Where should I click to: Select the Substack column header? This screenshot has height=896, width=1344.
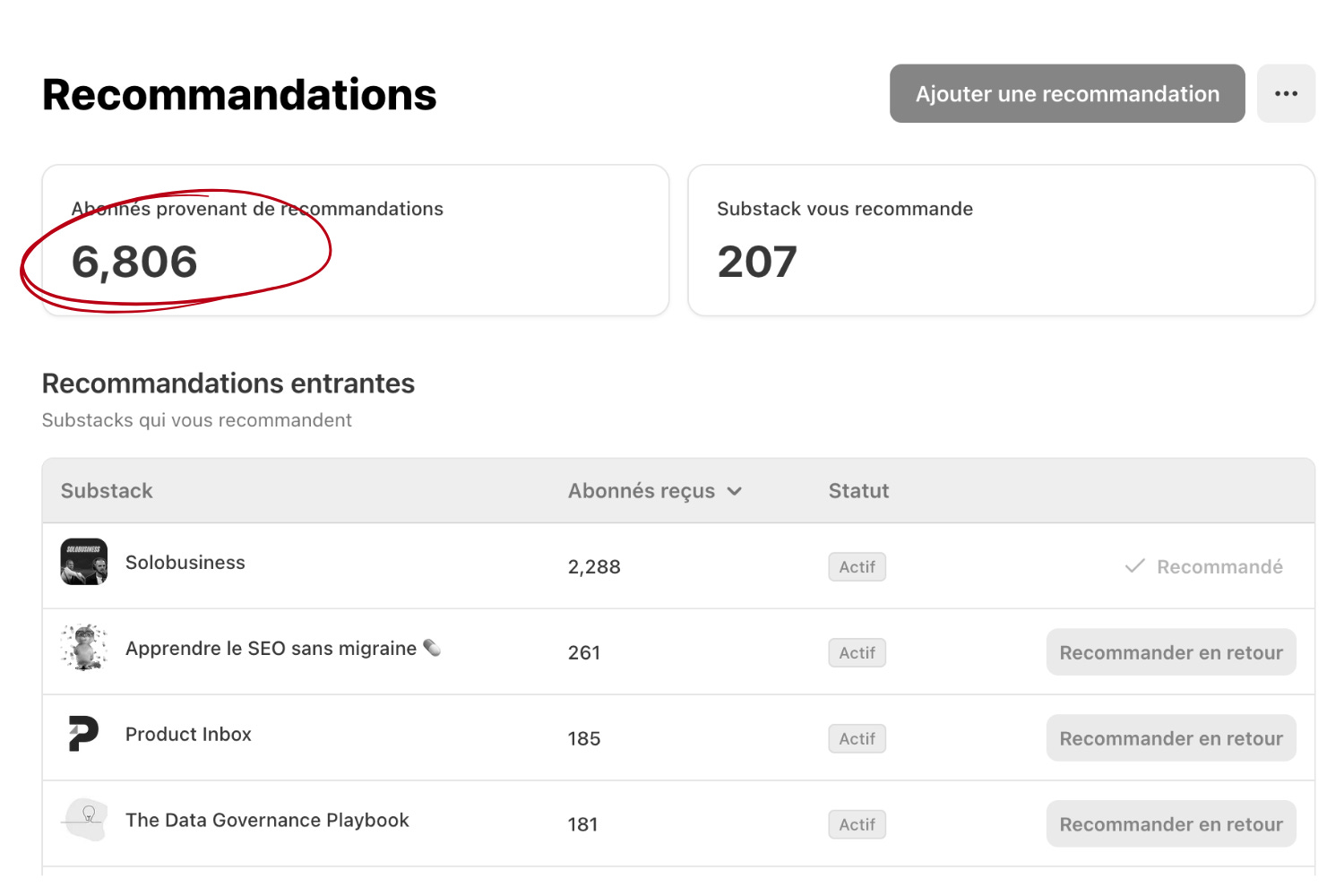pyautogui.click(x=107, y=491)
